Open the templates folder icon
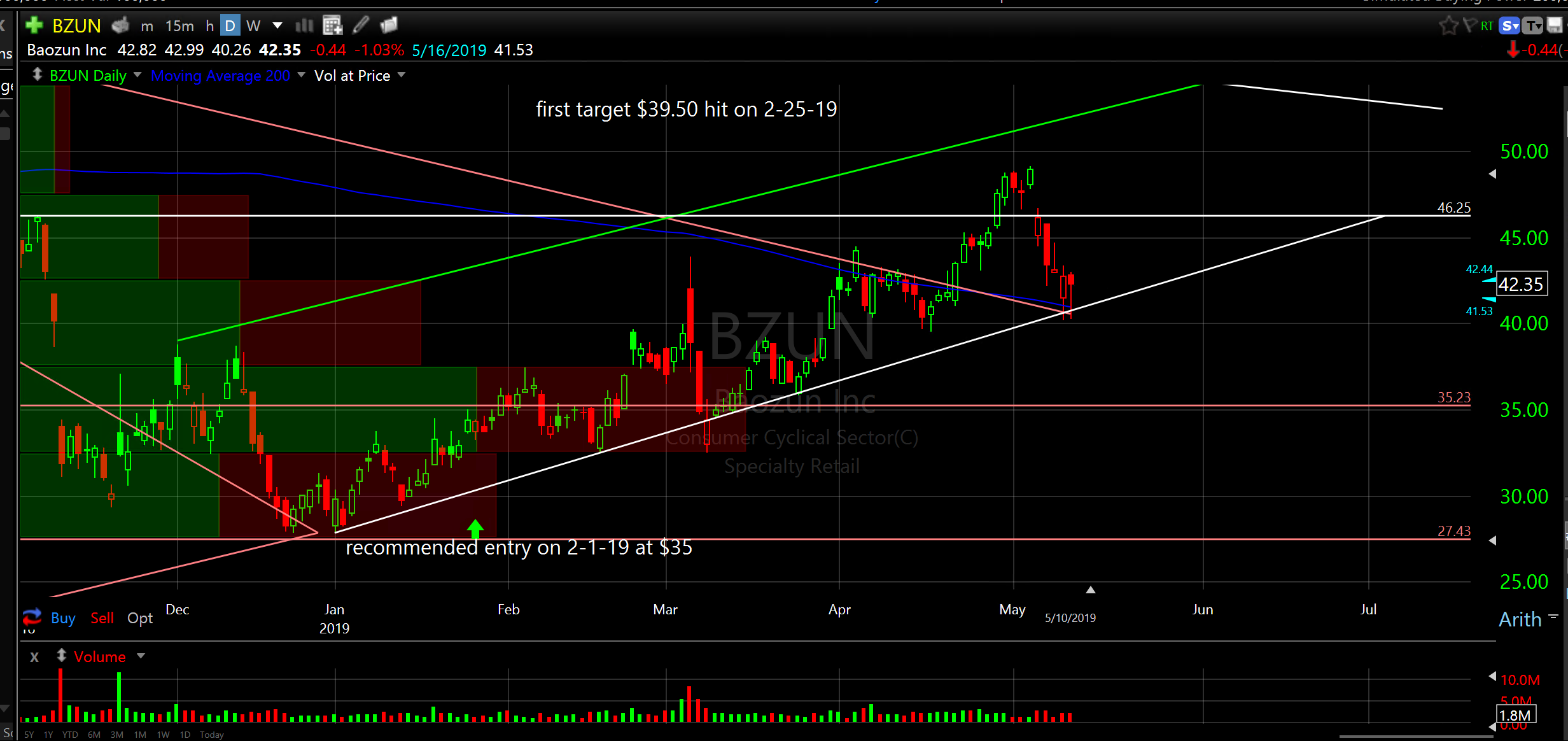1568x741 pixels. click(x=388, y=25)
